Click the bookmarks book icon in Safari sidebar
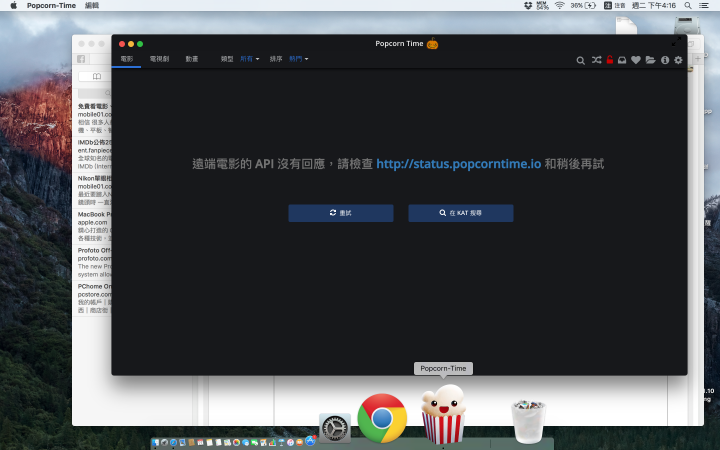720x450 pixels. coord(96,76)
